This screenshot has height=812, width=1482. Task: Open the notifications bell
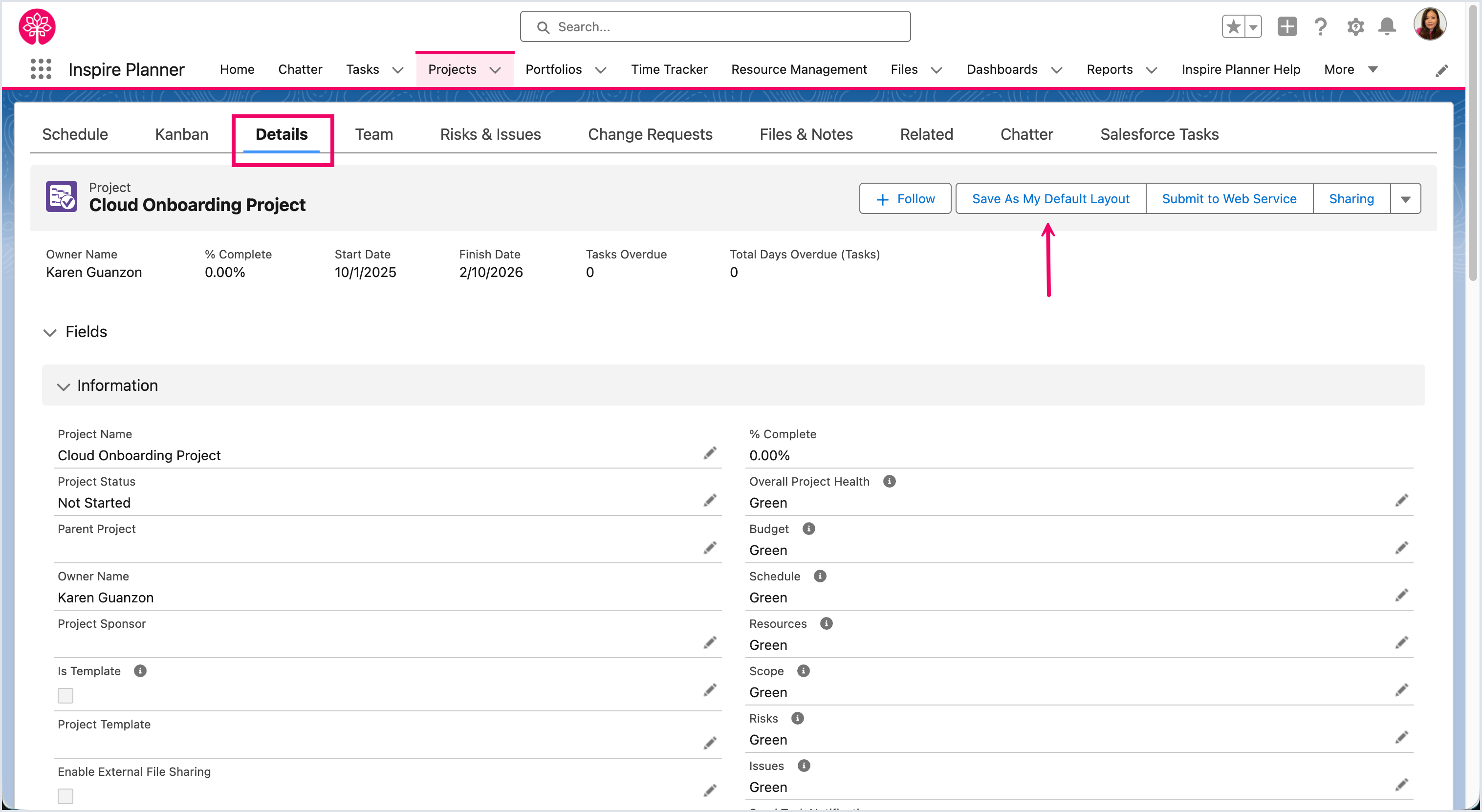coord(1387,26)
